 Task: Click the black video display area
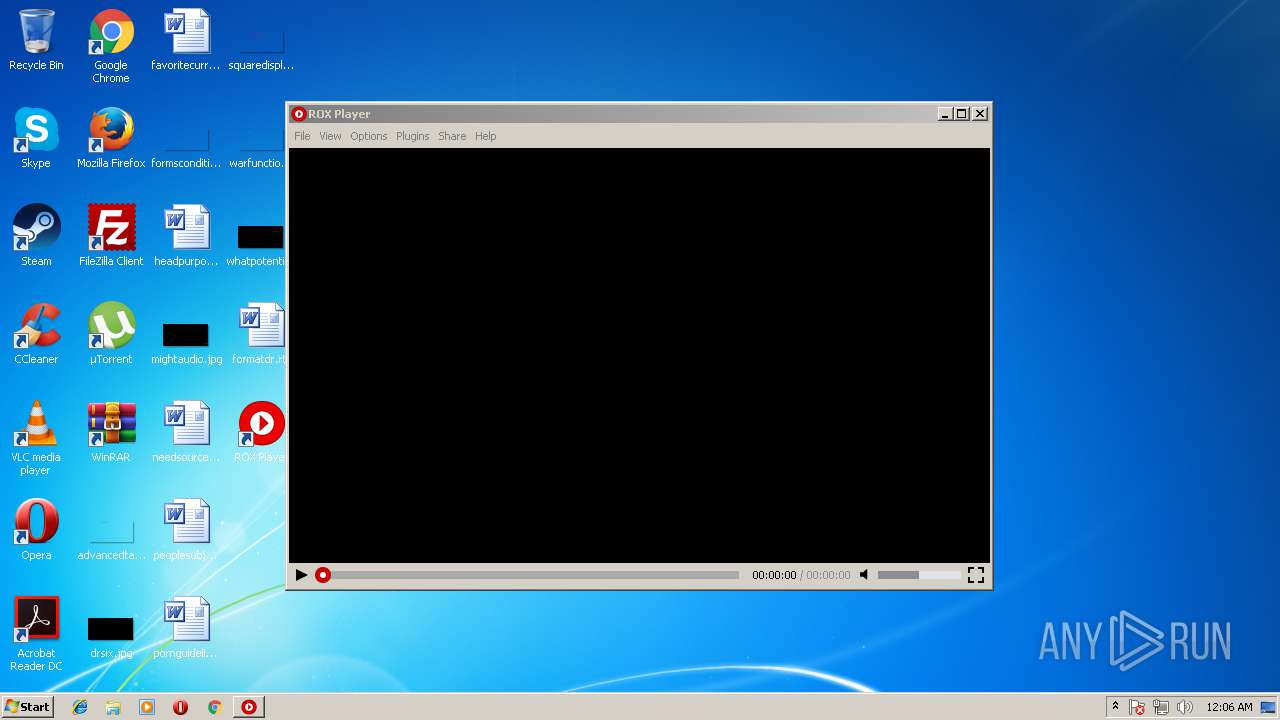pos(639,355)
